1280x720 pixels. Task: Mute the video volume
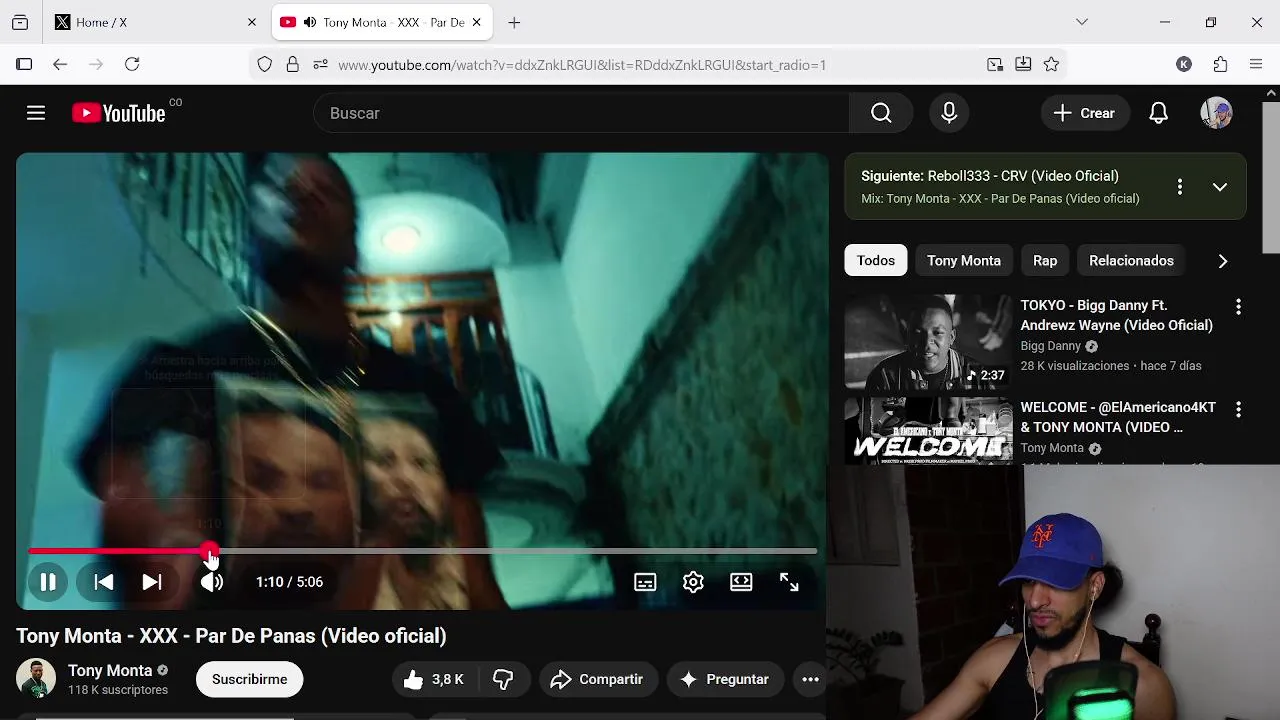coord(212,582)
